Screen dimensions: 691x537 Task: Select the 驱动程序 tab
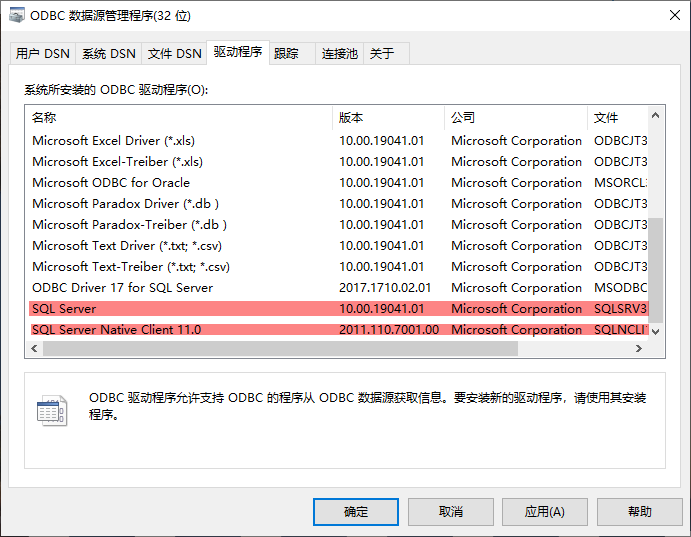coord(238,52)
